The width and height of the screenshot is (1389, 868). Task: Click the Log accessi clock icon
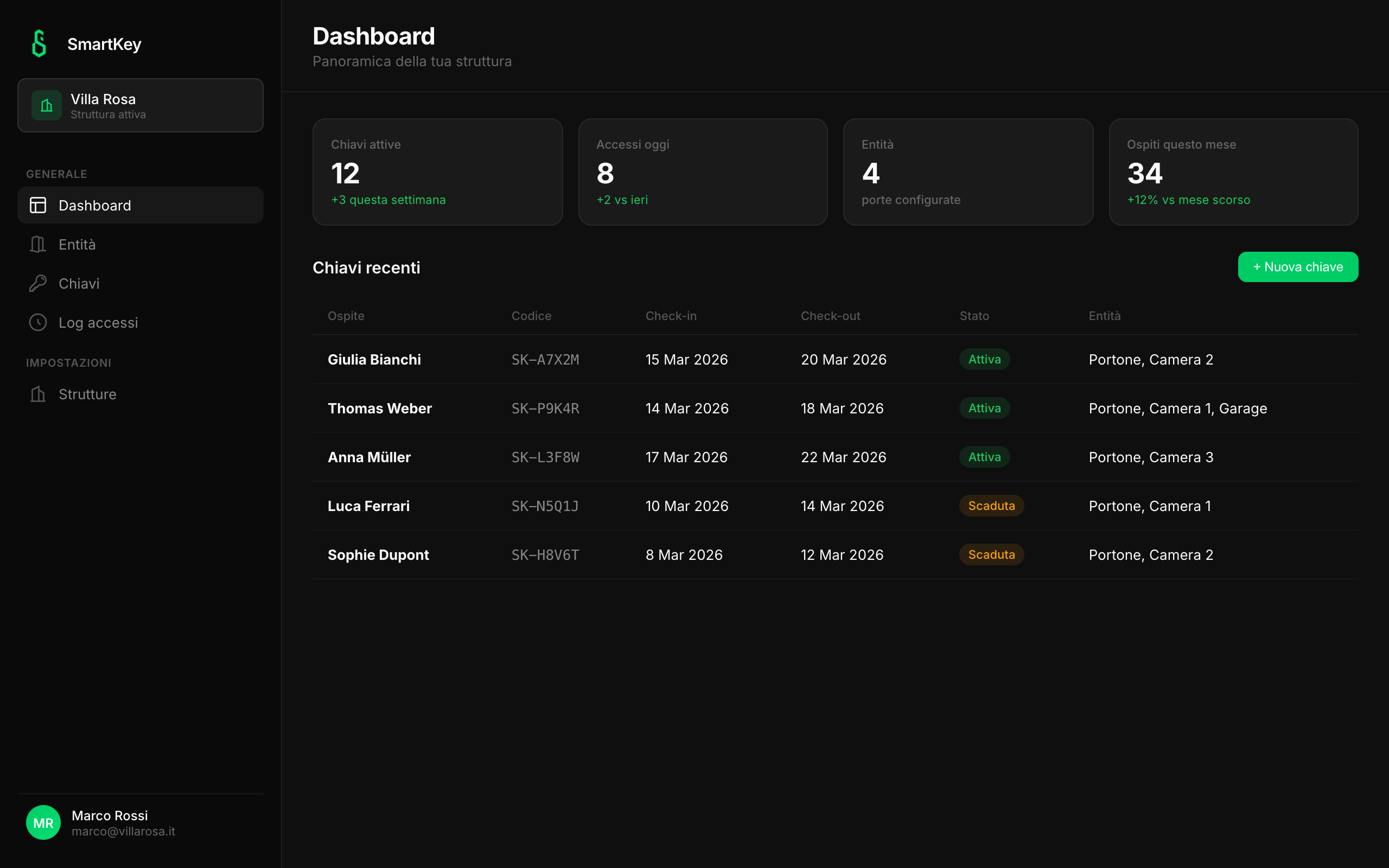point(38,323)
